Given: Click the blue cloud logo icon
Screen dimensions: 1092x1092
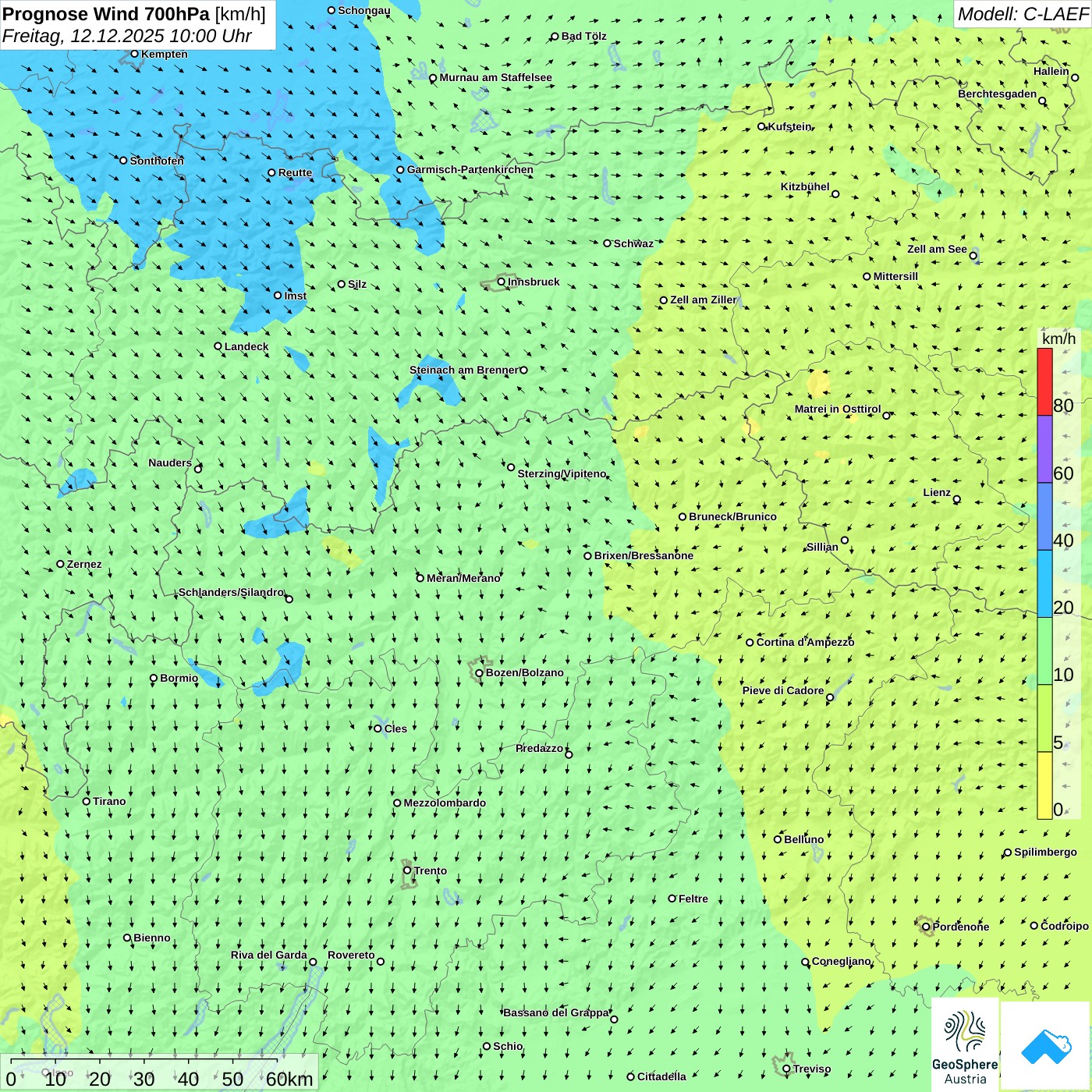Looking at the screenshot, I should [x=1046, y=1046].
